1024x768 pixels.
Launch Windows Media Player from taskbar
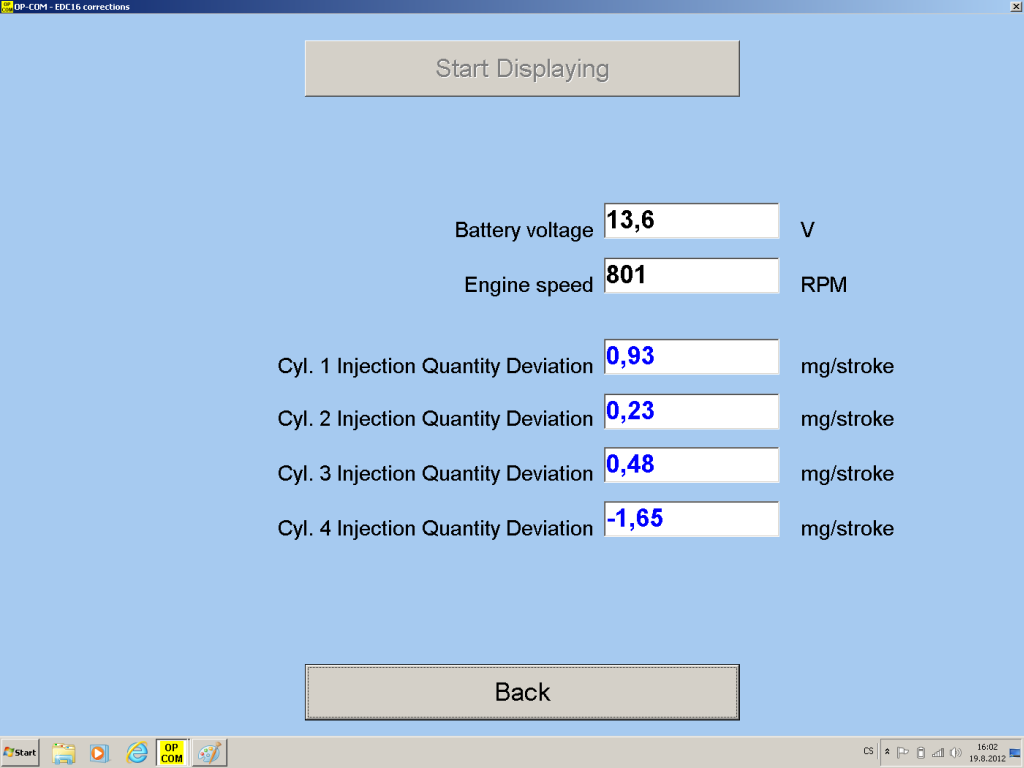point(99,752)
